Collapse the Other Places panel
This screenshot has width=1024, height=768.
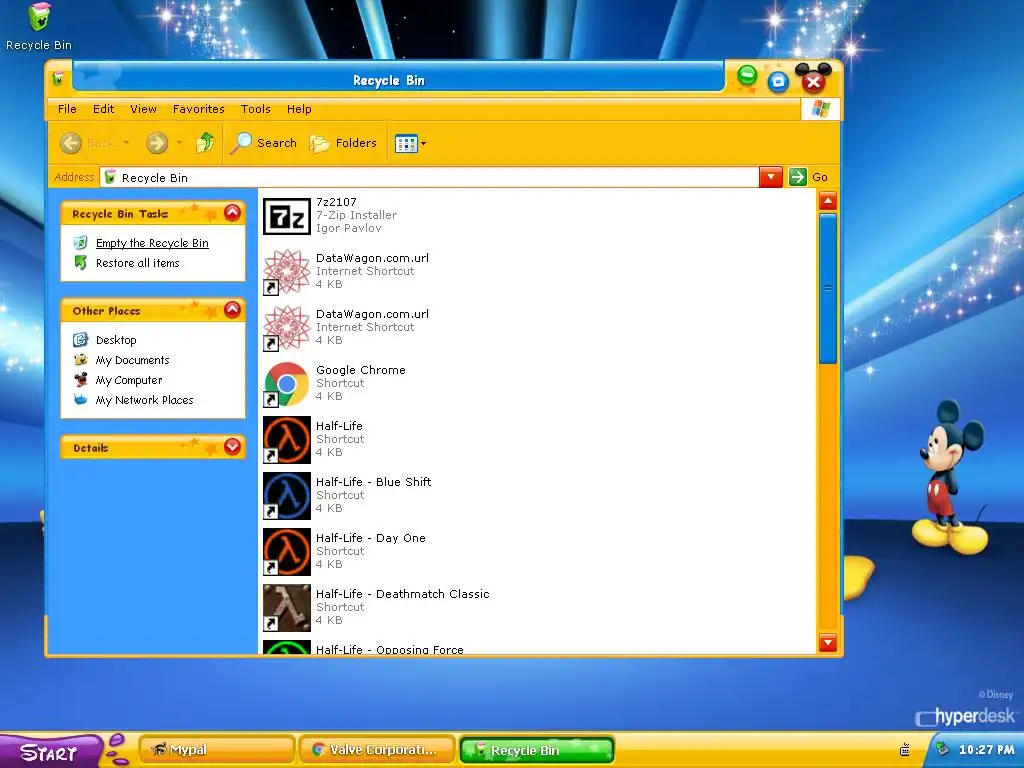click(232, 310)
